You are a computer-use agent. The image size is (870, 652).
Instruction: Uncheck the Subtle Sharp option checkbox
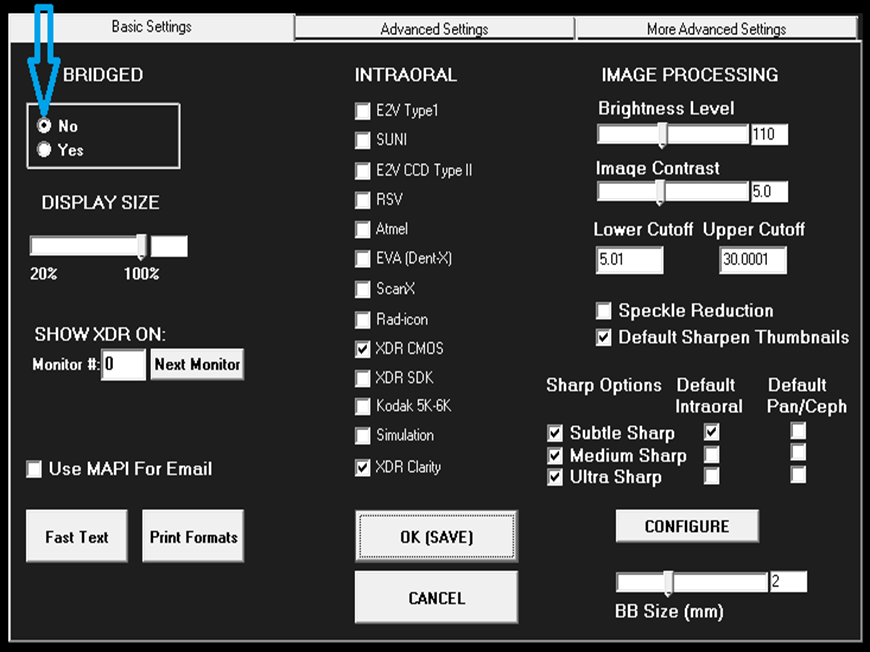555,433
